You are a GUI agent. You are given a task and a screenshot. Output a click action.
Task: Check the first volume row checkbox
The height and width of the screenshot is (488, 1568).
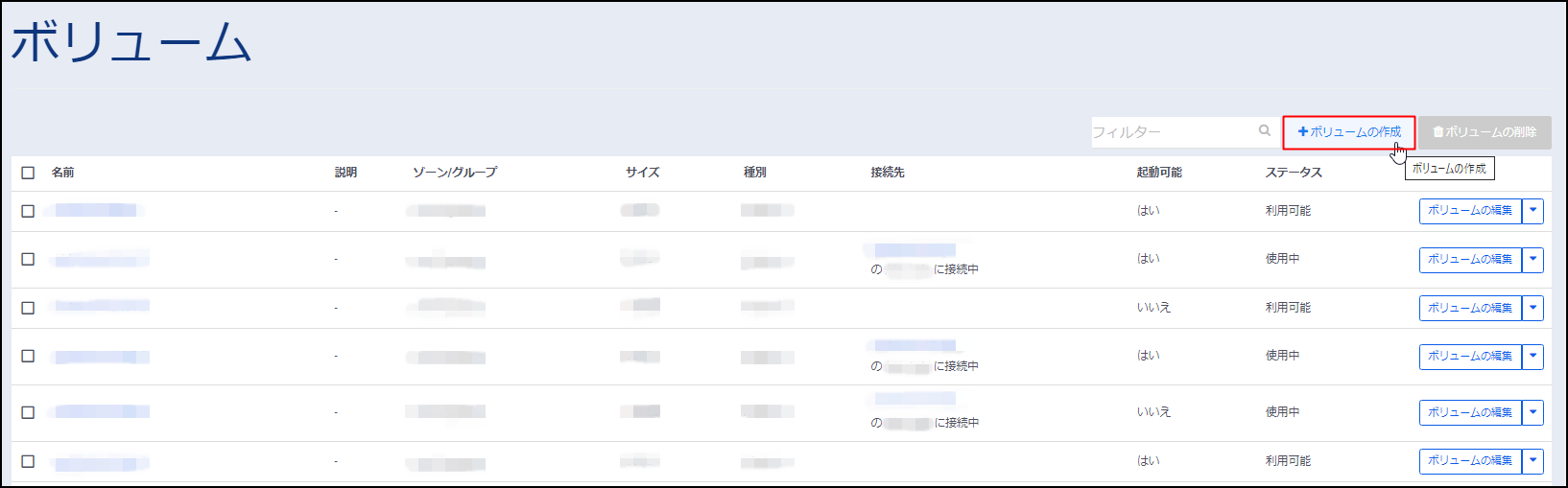coord(28,211)
